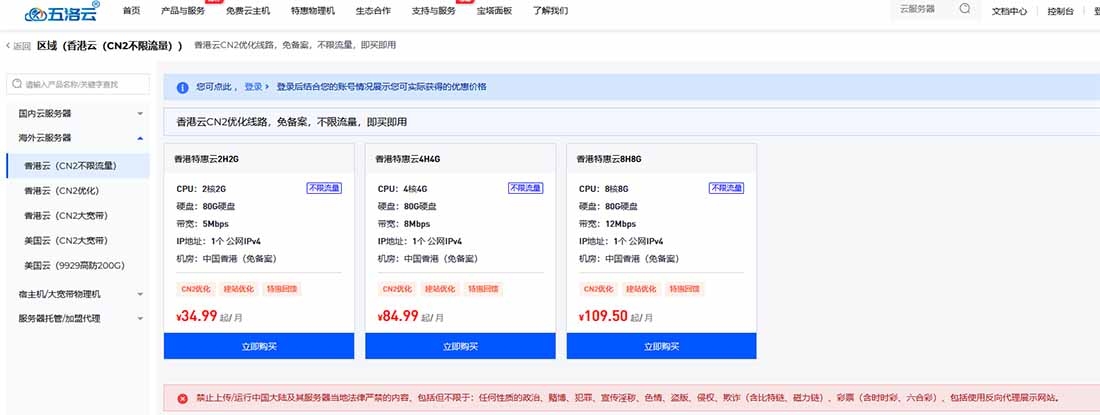Open the 了解我们 menu item
The width and height of the screenshot is (1100, 415).
[551, 11]
